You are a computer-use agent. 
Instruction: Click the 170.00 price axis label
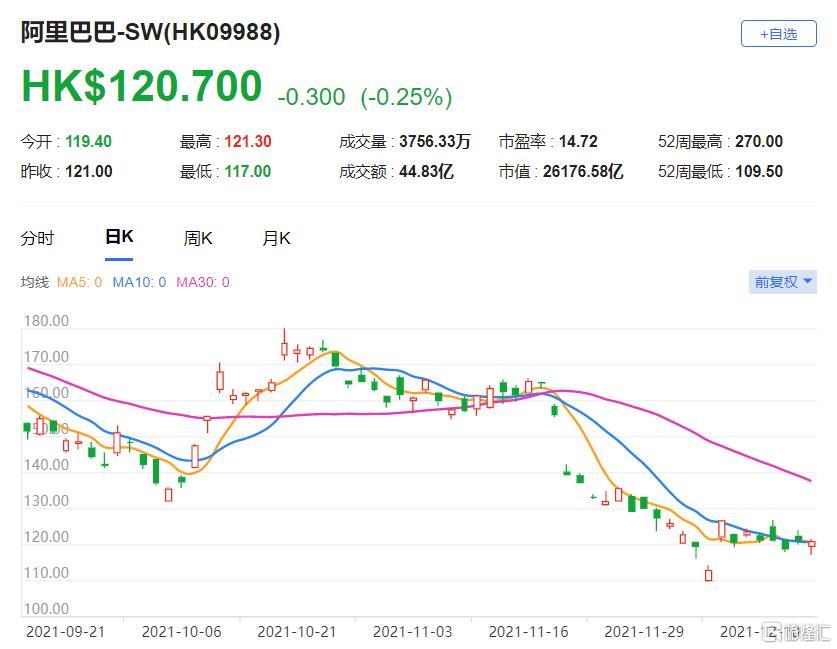(46, 357)
